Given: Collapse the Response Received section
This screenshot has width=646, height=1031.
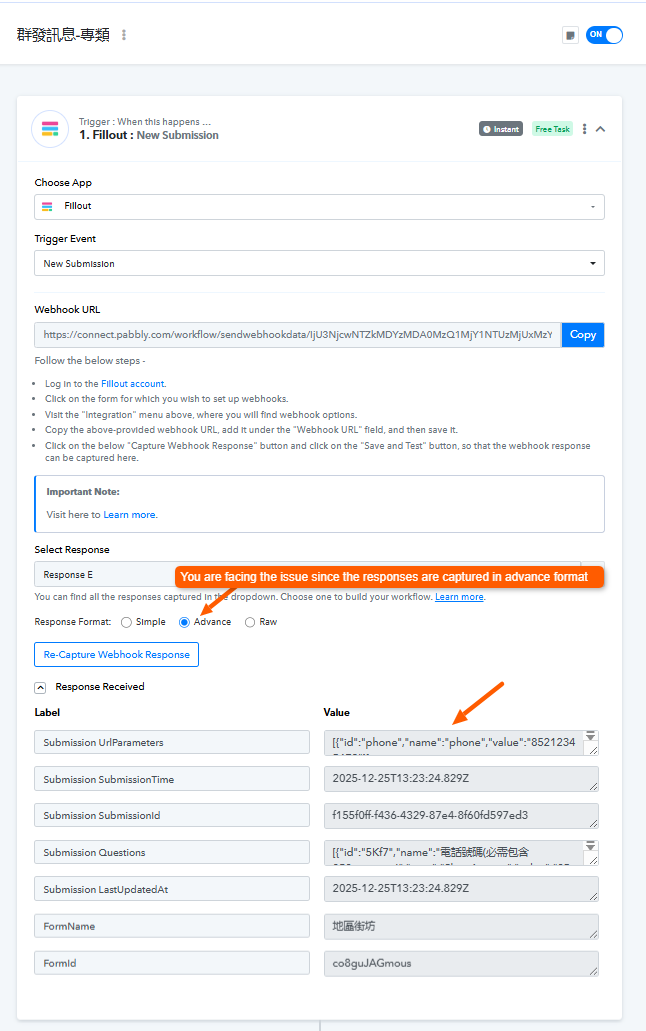Looking at the screenshot, I should tap(40, 687).
